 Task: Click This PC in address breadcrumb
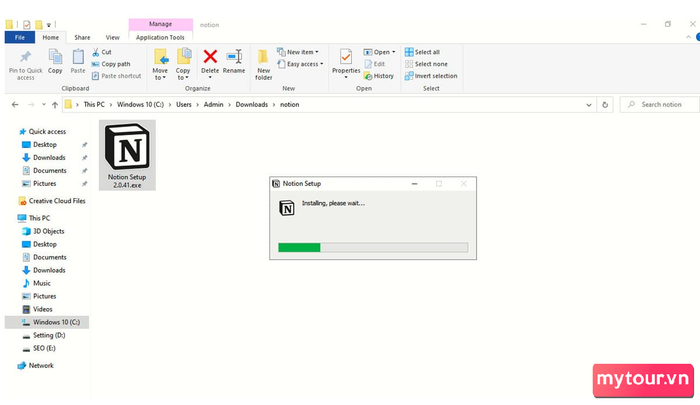[x=94, y=104]
